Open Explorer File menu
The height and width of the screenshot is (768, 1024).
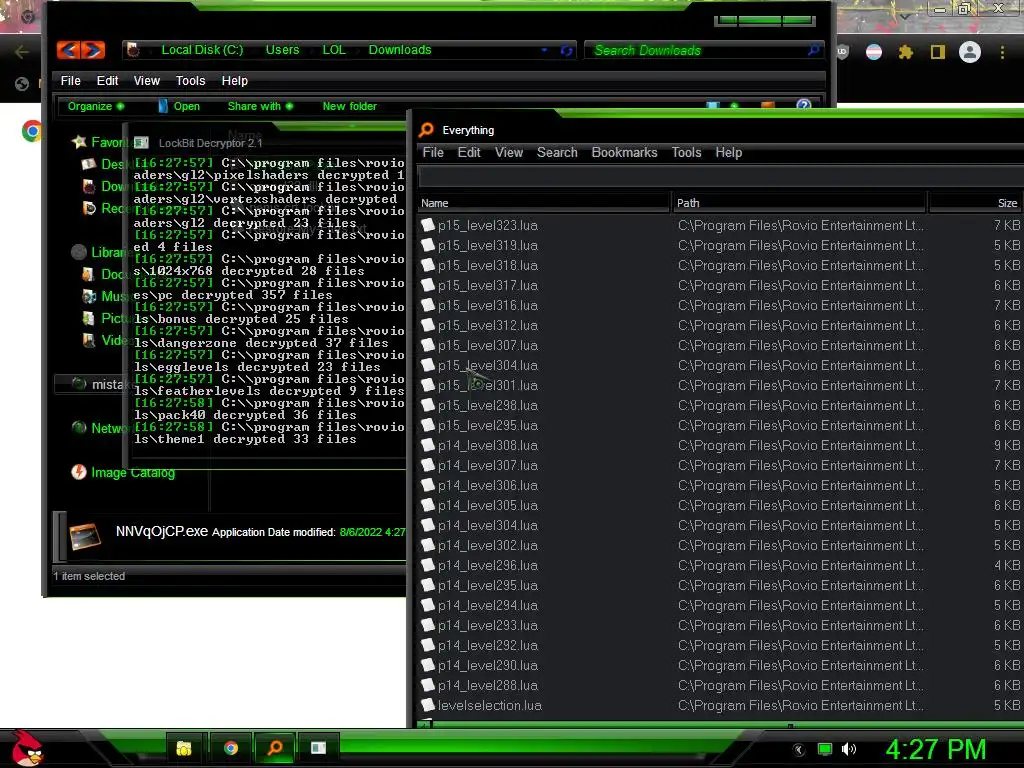(71, 80)
